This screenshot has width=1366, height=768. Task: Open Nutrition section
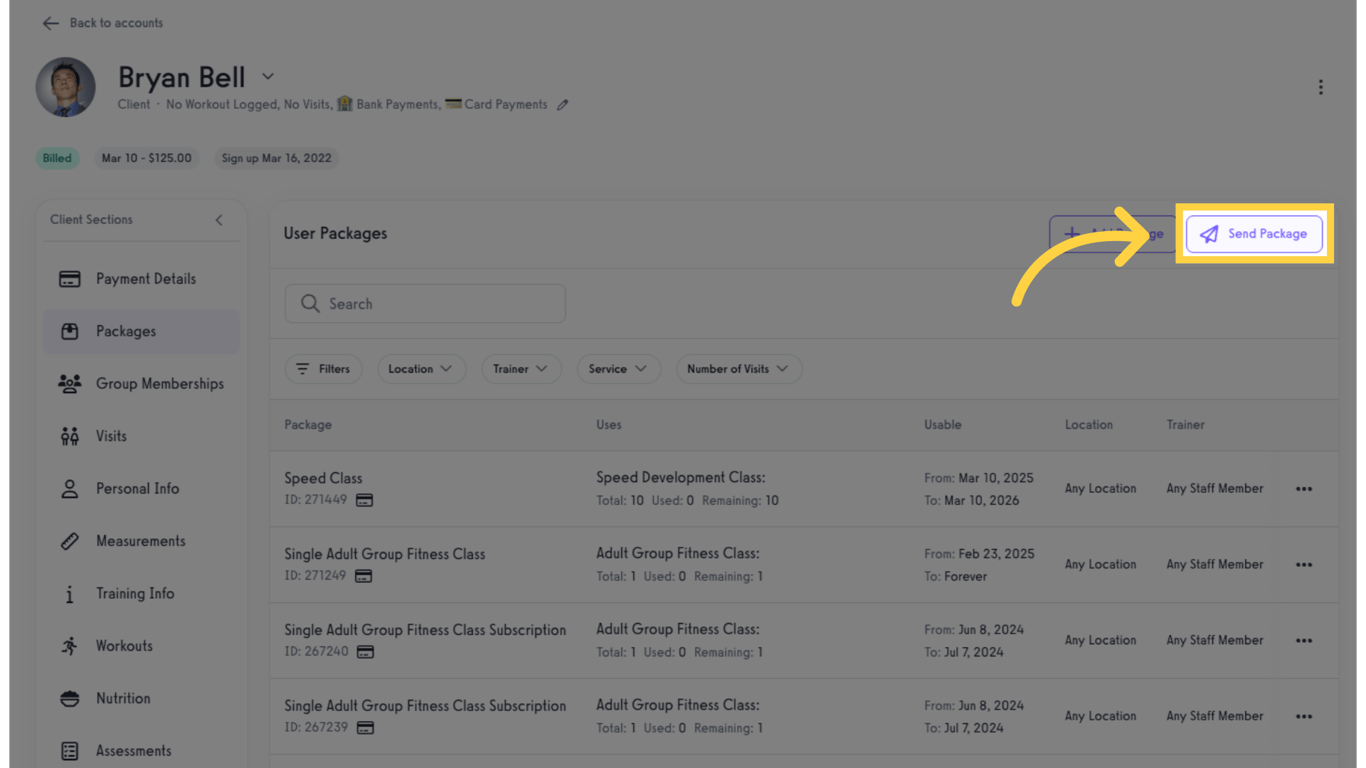141,699
